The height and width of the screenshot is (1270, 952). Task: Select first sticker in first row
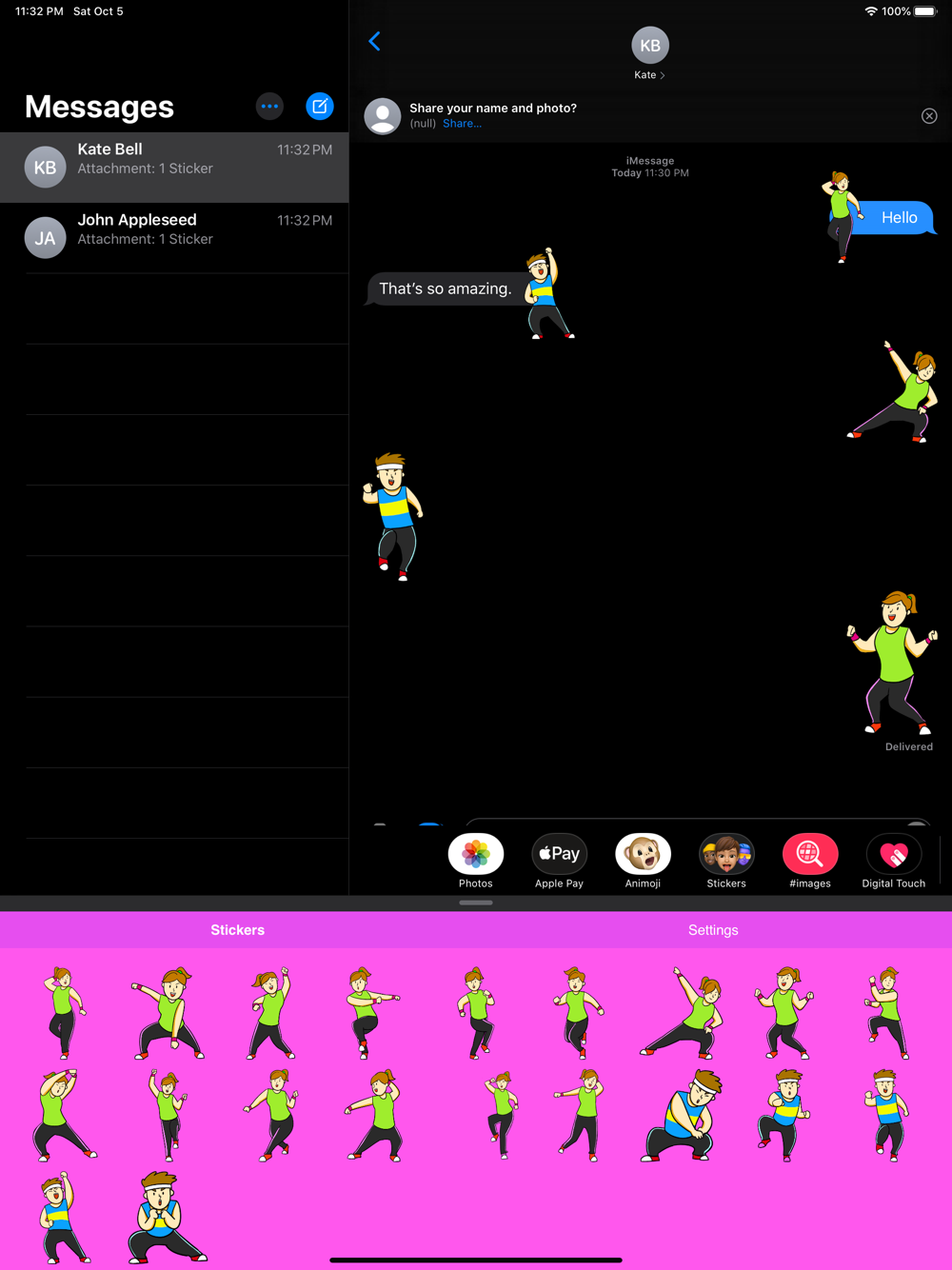click(63, 1012)
